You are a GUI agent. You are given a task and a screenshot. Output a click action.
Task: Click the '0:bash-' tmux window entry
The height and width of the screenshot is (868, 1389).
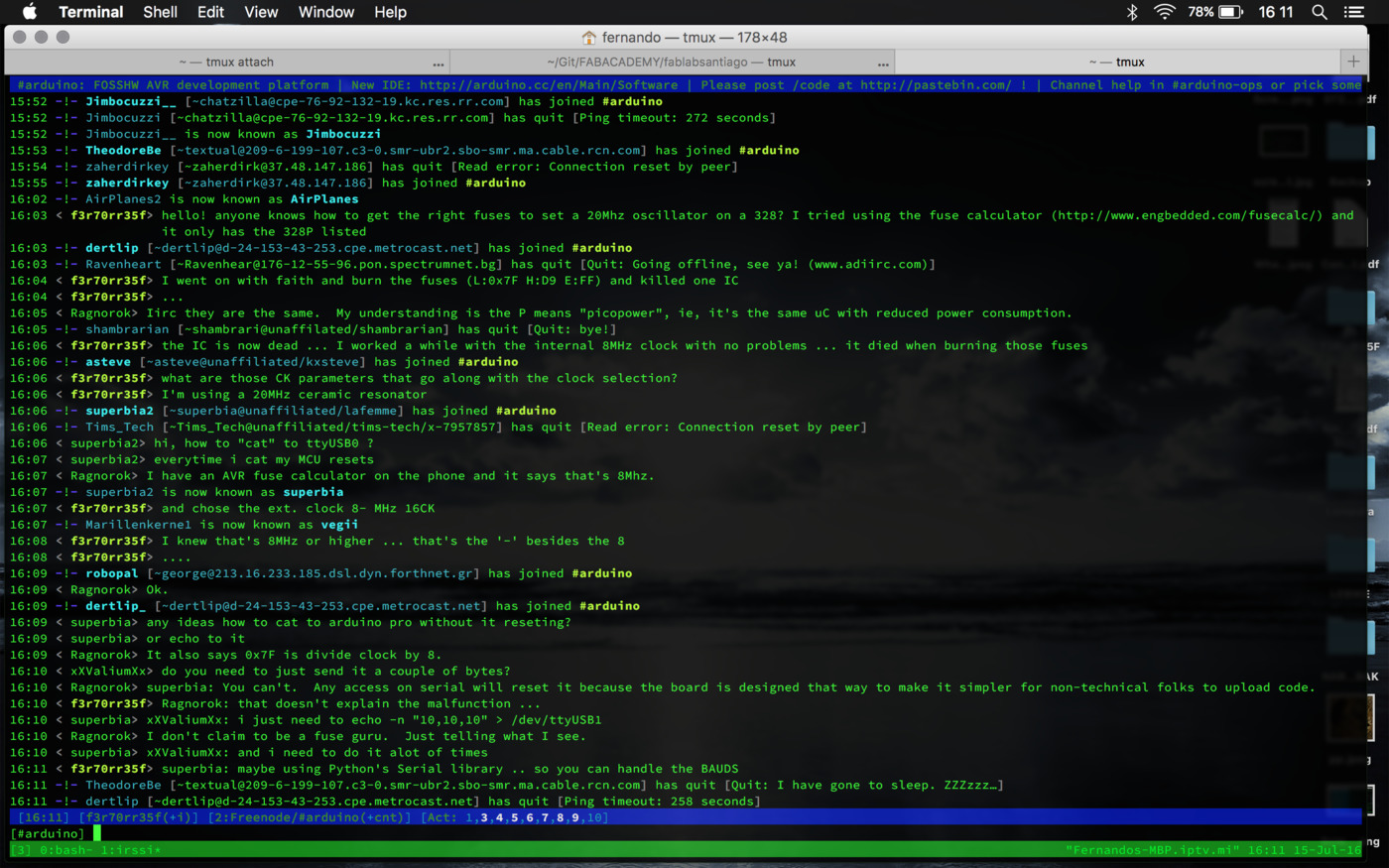click(x=65, y=850)
